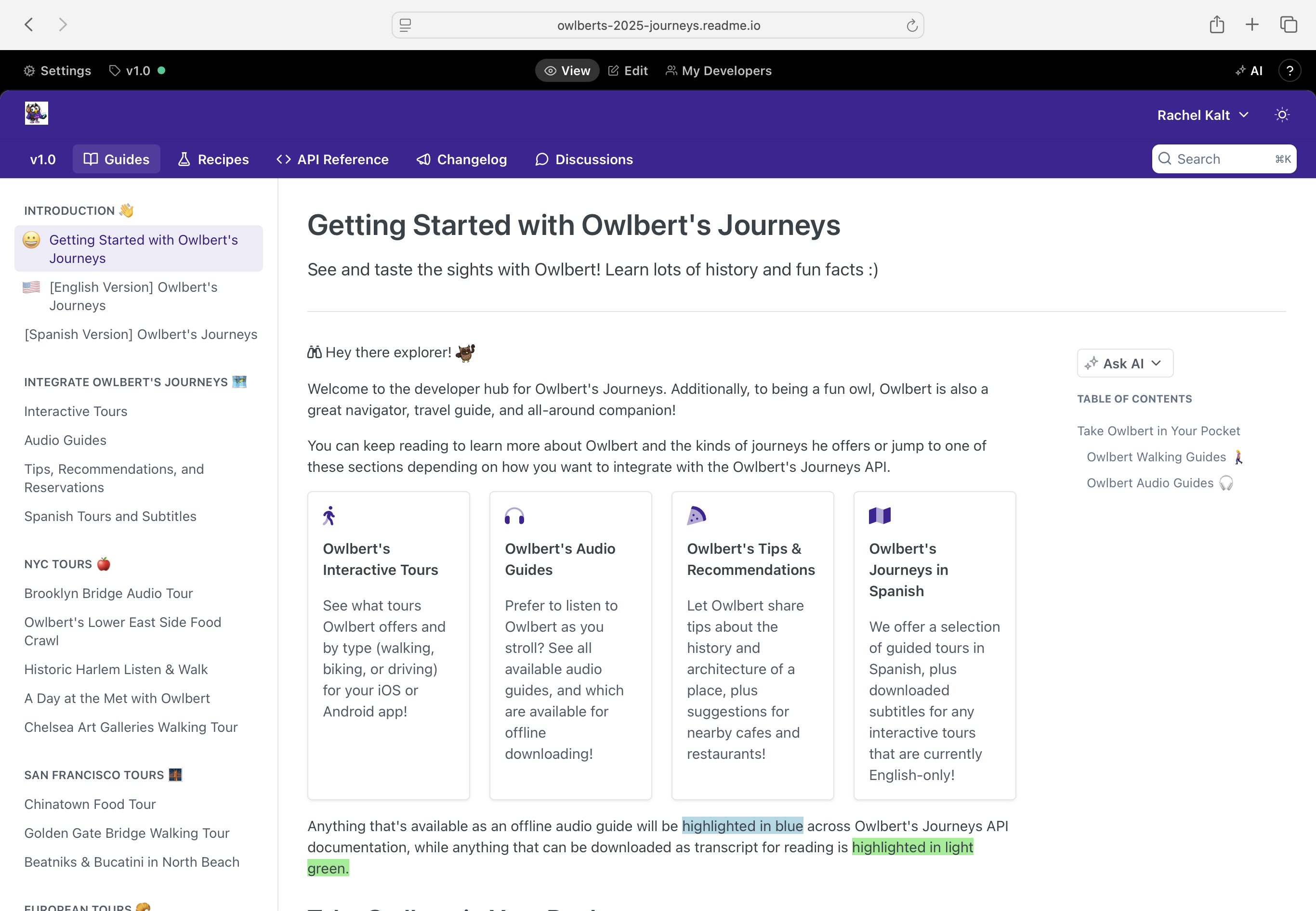The image size is (1316, 911).
Task: Click the walking person icon on Interactive Tours card
Action: 329,516
